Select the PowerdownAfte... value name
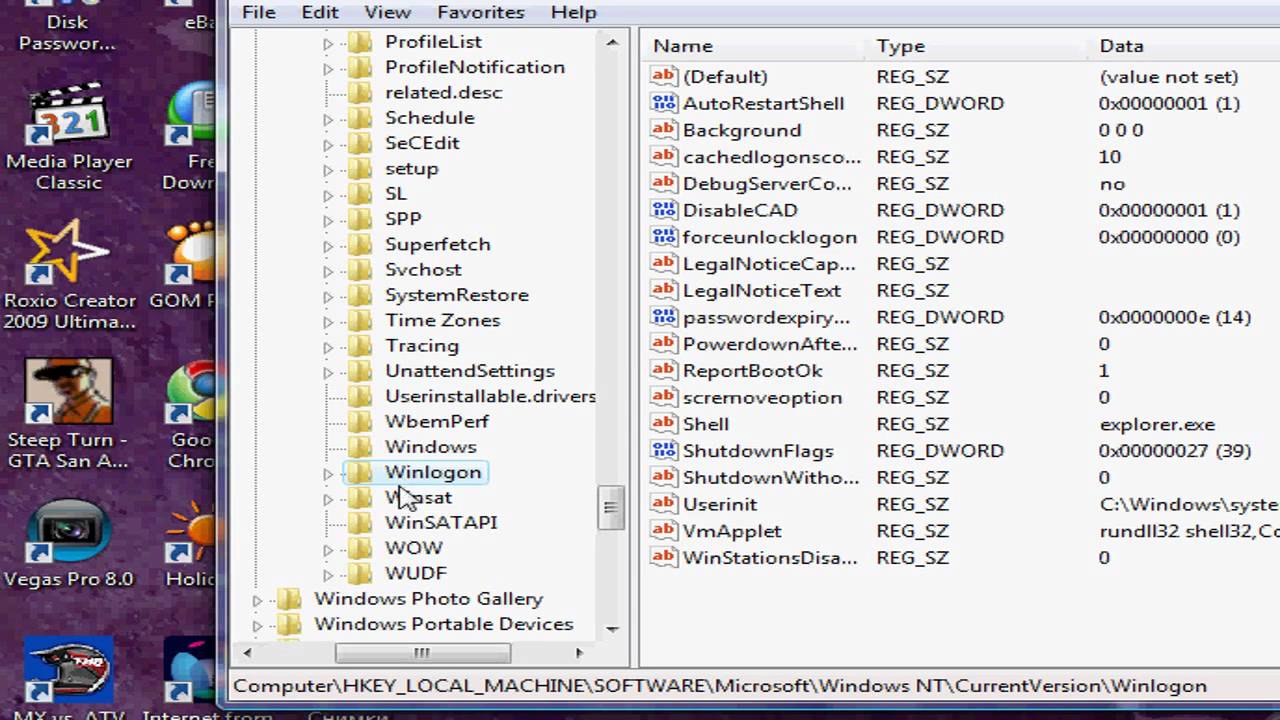 click(770, 344)
